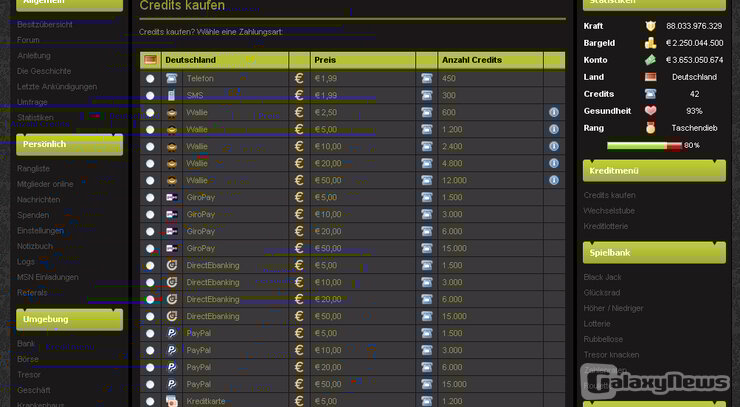
Task: Open the Spielbank section header
Action: (x=654, y=253)
